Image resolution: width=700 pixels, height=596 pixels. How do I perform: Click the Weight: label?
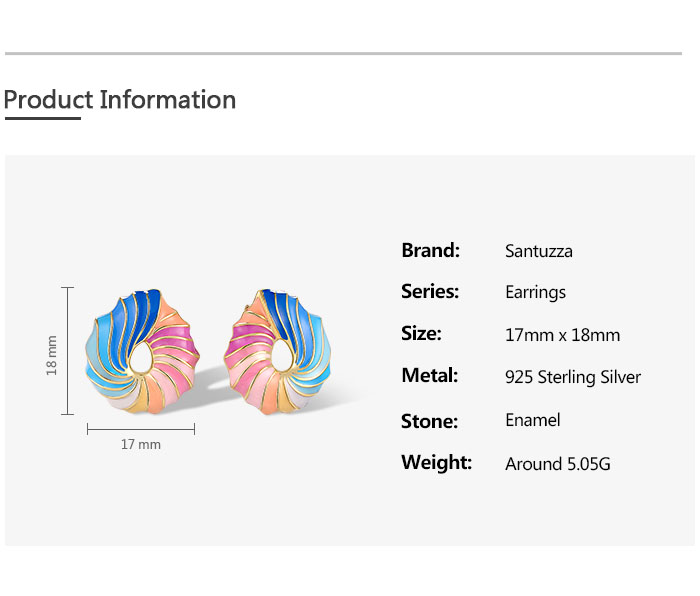pos(436,463)
